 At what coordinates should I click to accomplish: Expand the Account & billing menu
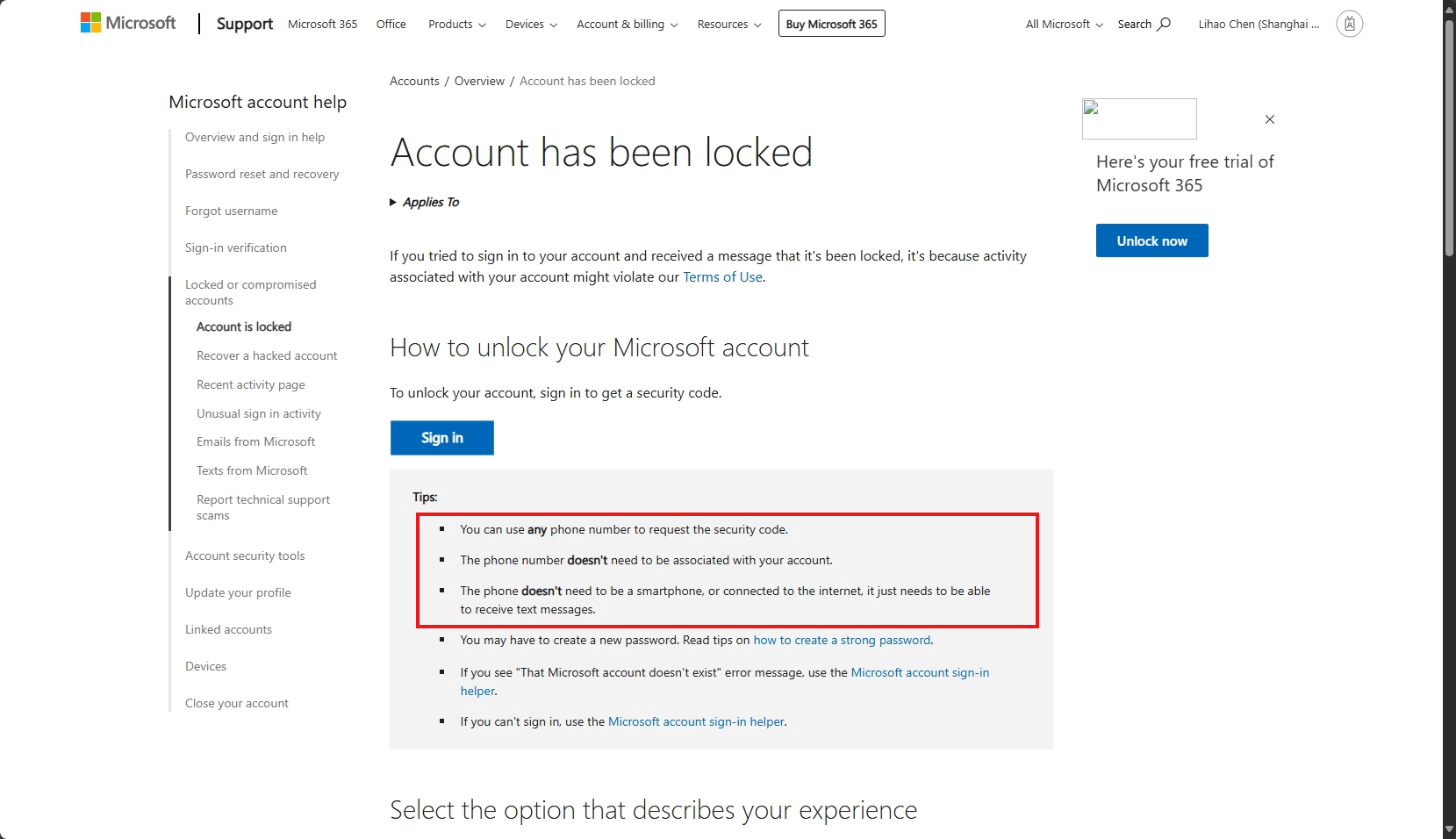[x=628, y=24]
